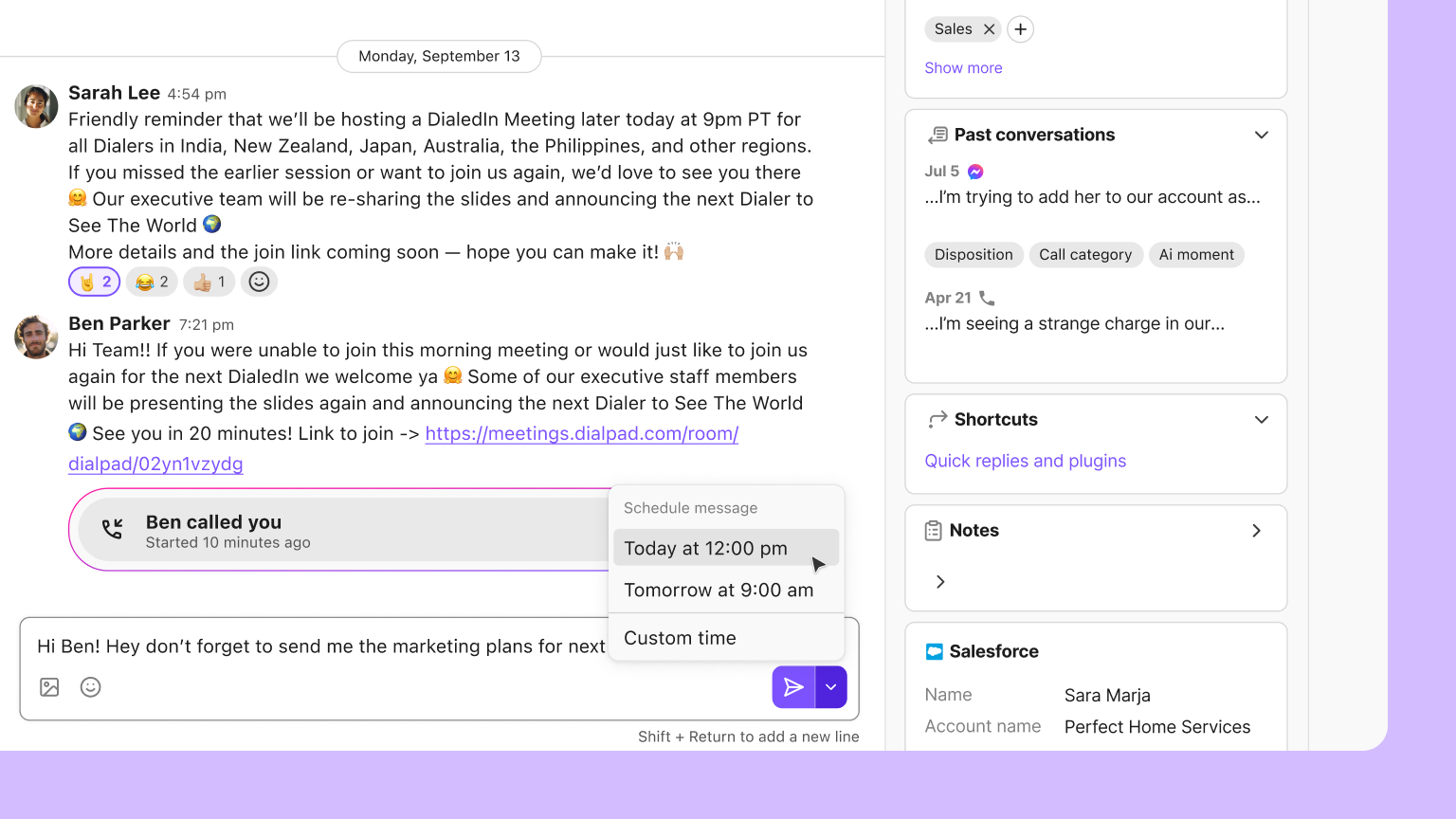Image resolution: width=1456 pixels, height=819 pixels.
Task: Toggle the hang-loose emoji reaction on Sarah's message
Action: (94, 282)
